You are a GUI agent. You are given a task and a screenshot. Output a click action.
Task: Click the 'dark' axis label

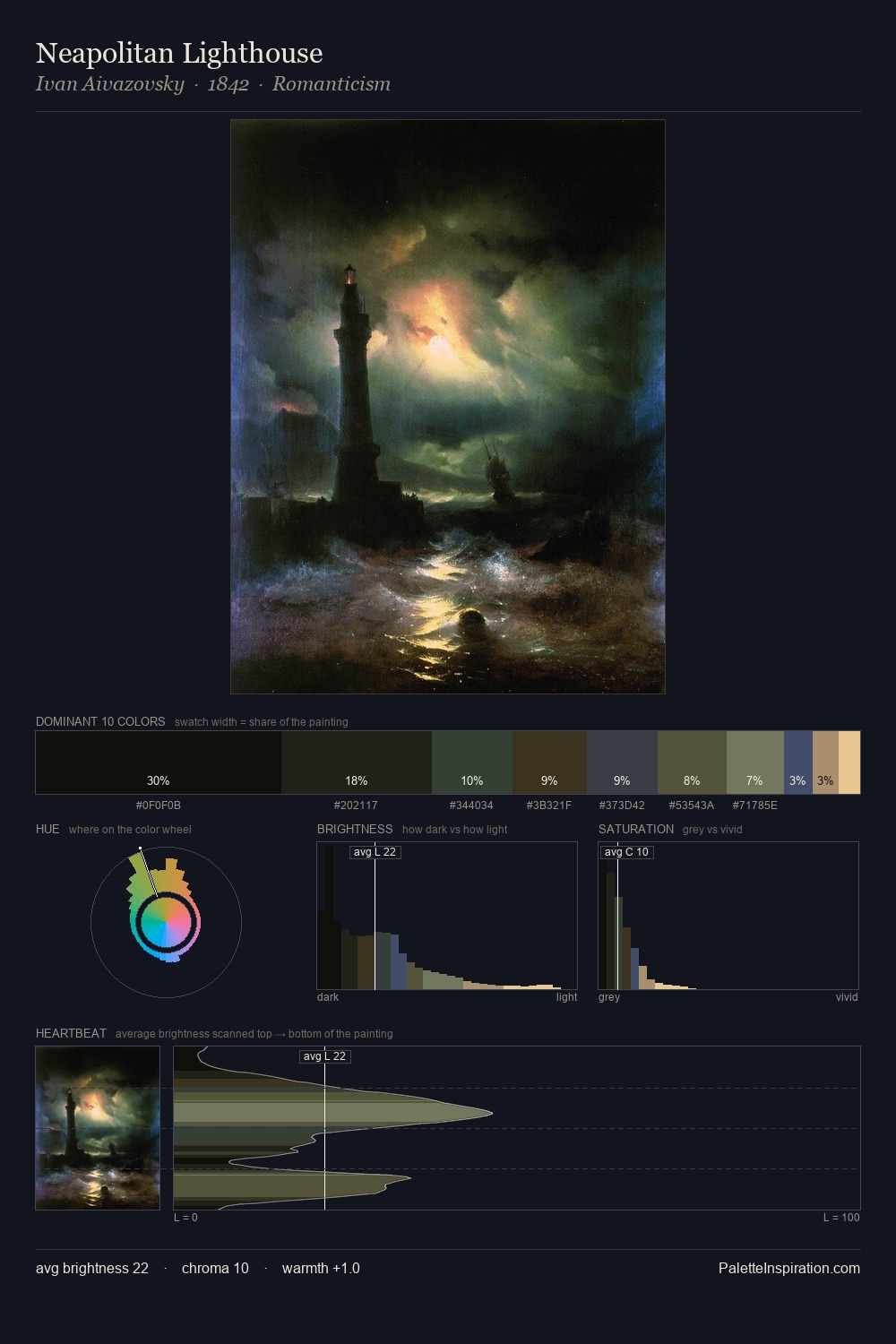328,997
